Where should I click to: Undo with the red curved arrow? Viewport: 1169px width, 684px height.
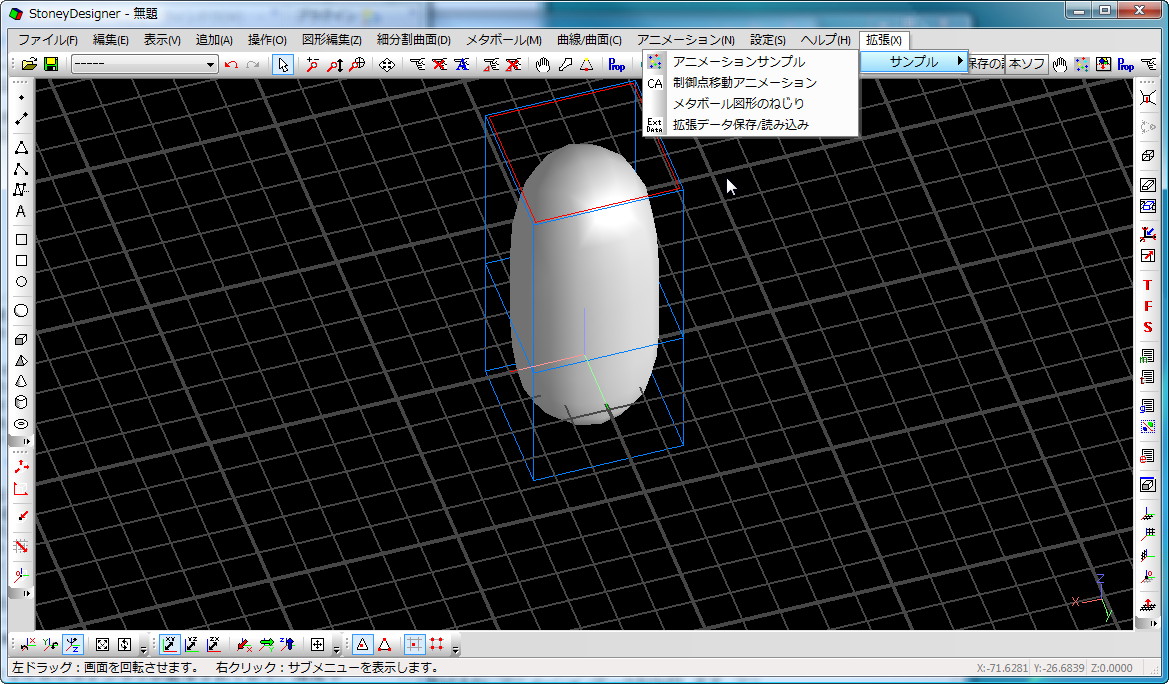231,65
